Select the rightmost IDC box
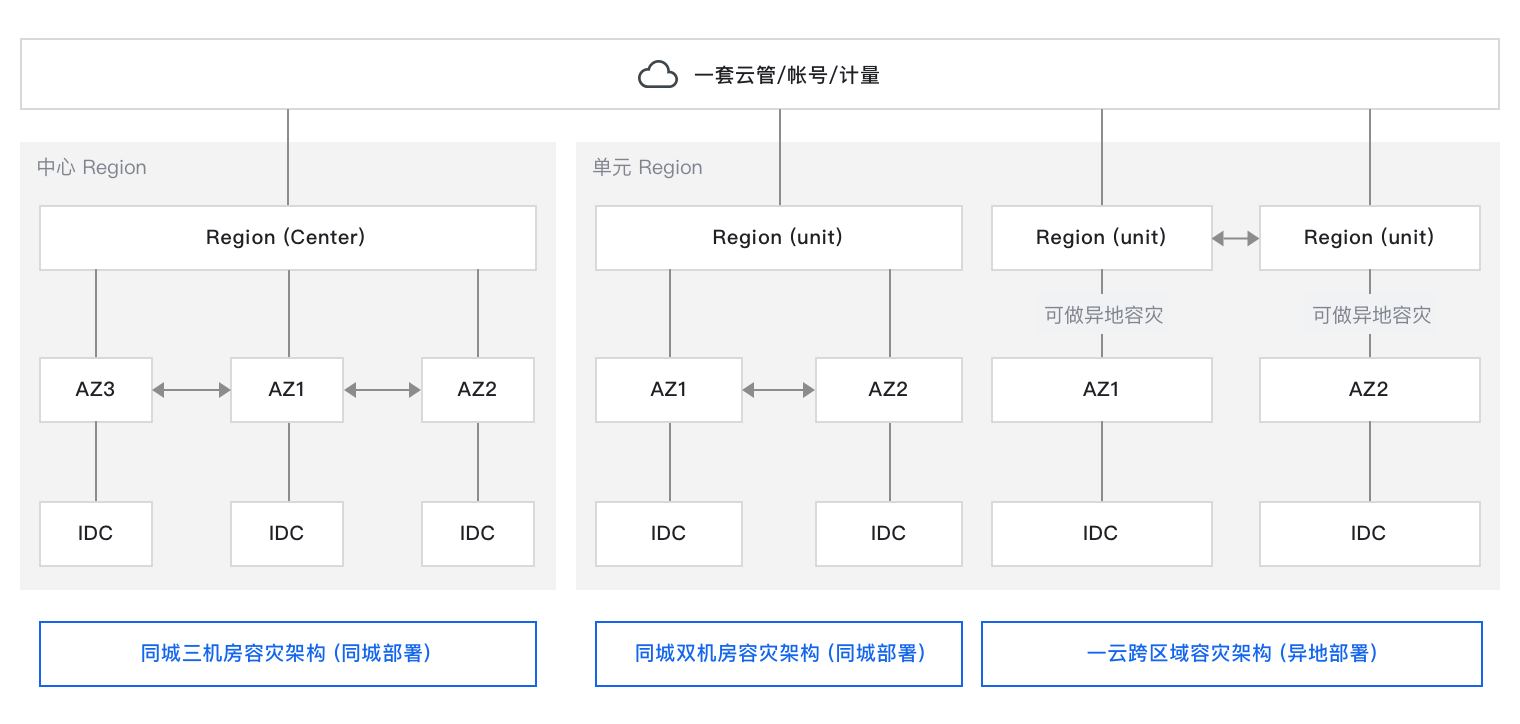1520x724 pixels. 1369,534
